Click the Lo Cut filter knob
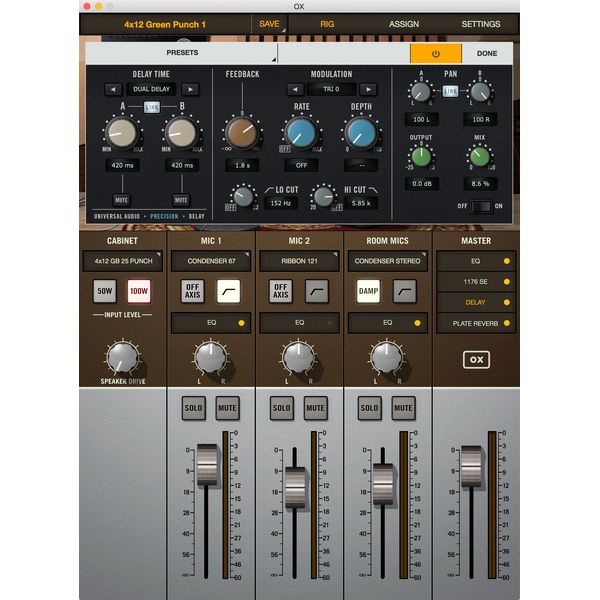Viewport: 600px width, 600px height. 243,197
